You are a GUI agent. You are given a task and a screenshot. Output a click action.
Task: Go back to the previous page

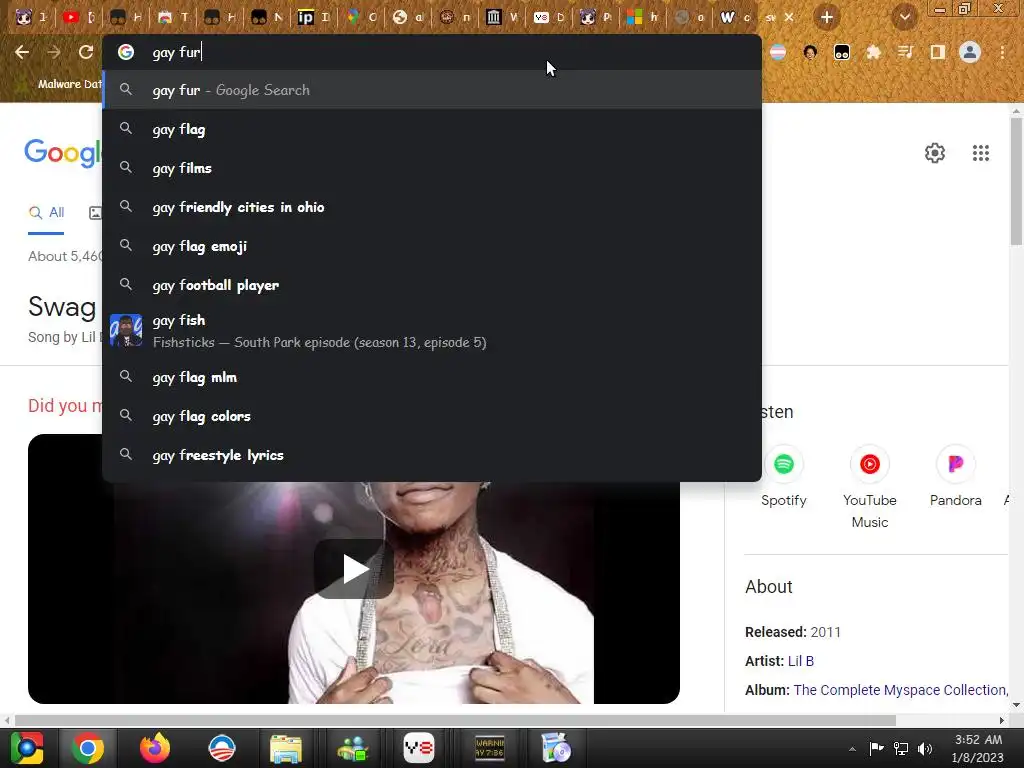pos(22,52)
